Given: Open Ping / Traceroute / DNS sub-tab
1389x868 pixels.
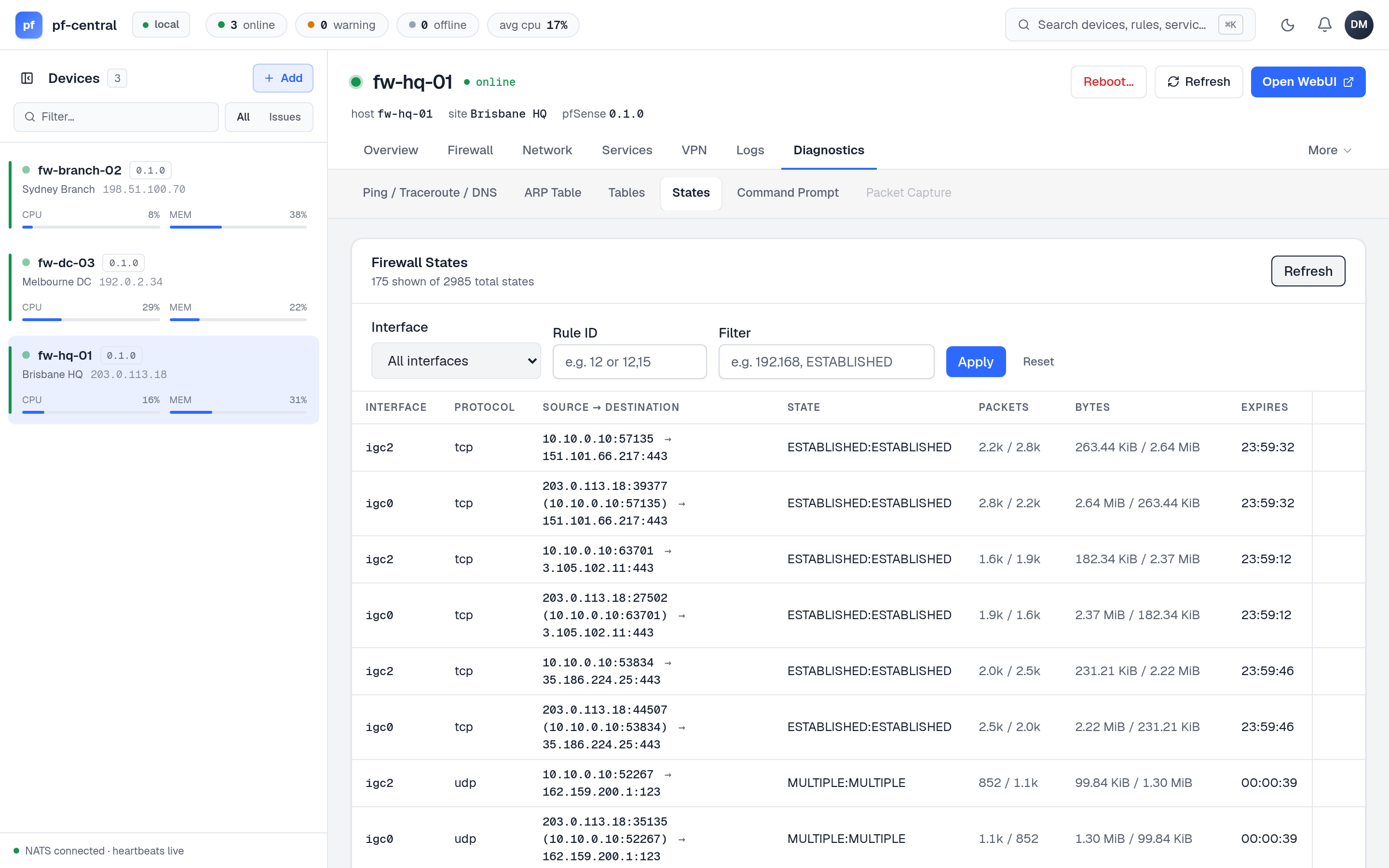Looking at the screenshot, I should coord(429,193).
